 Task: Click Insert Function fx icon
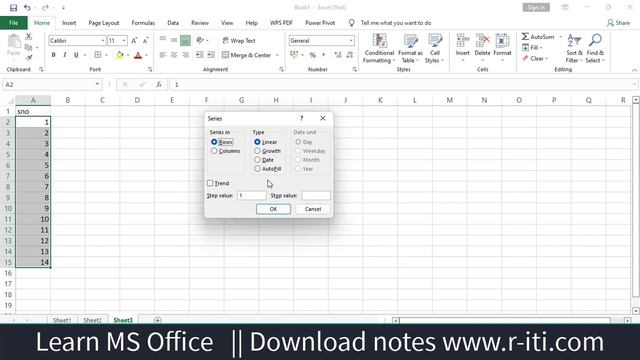point(159,84)
